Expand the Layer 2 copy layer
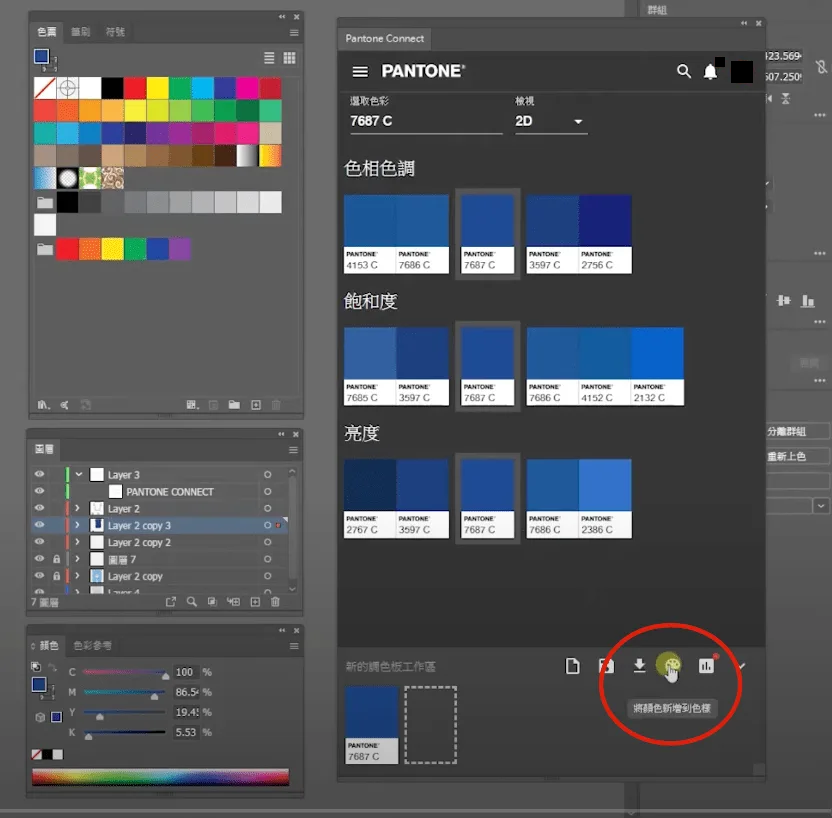 (77, 576)
